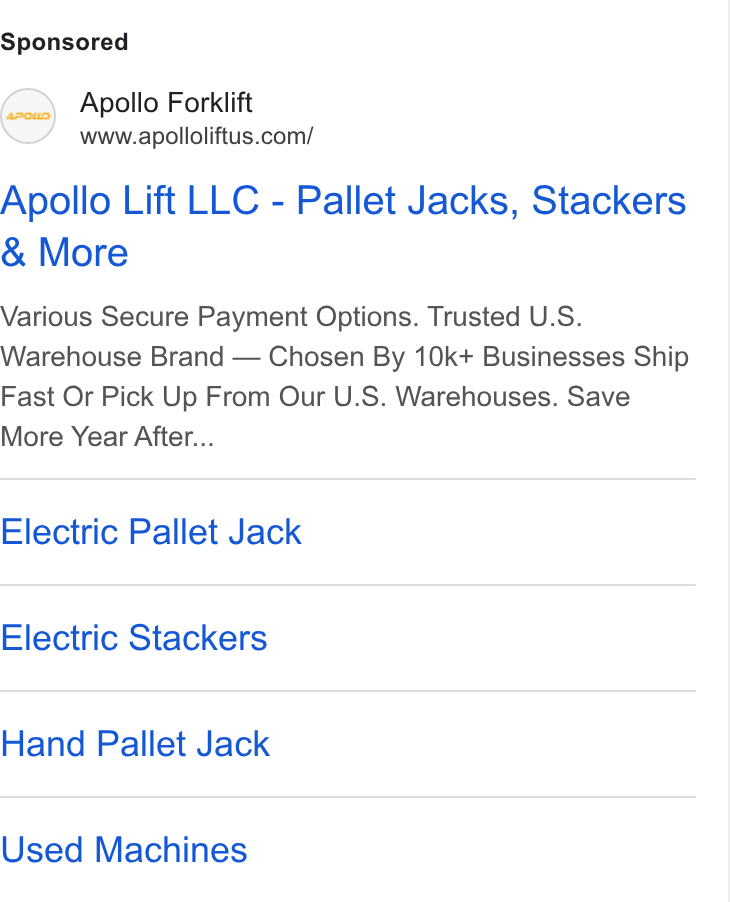Click the truncated "More Year After..." text
Viewport: 730px width, 902px height.
107,437
